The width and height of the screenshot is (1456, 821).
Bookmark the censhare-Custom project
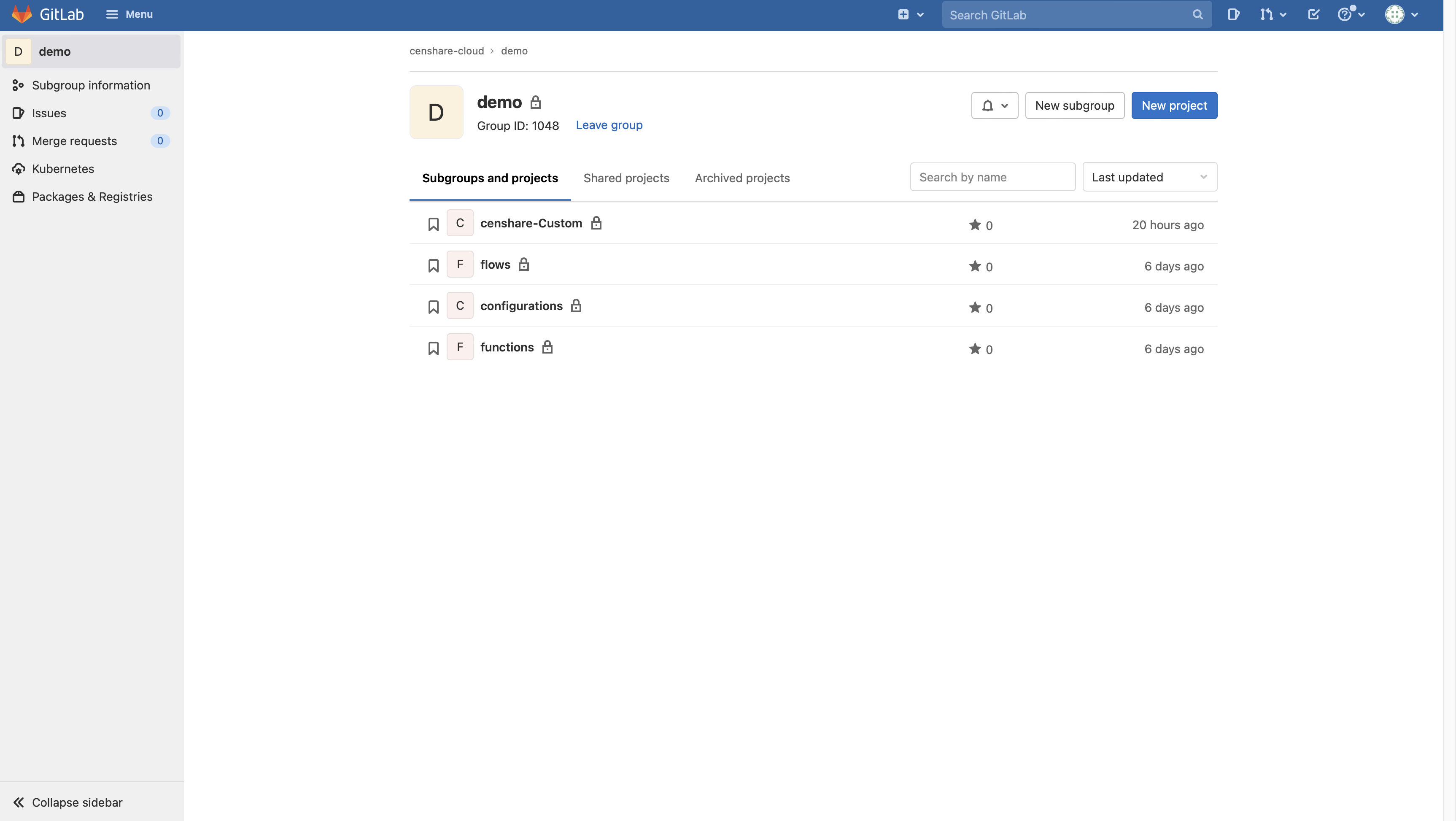(433, 223)
